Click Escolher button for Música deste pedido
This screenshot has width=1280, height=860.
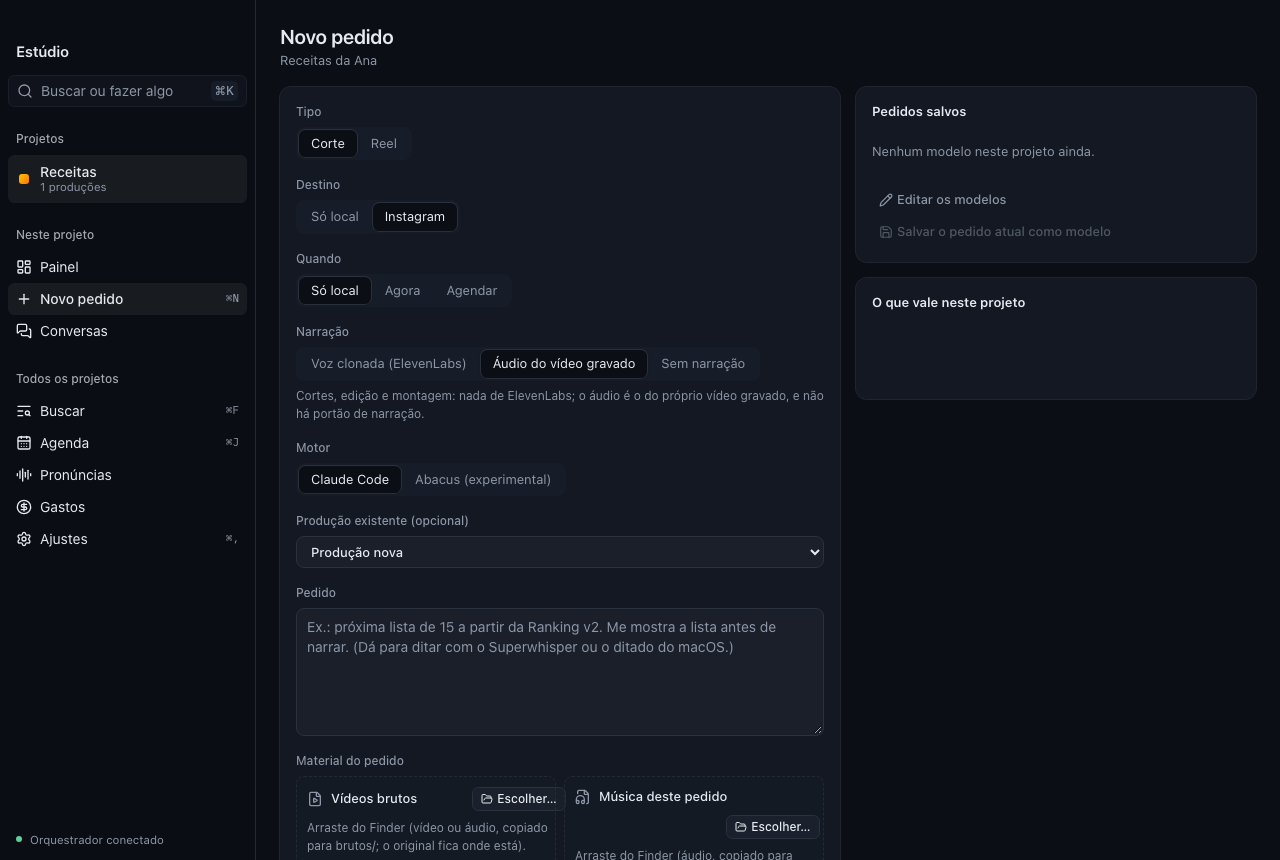[772, 827]
